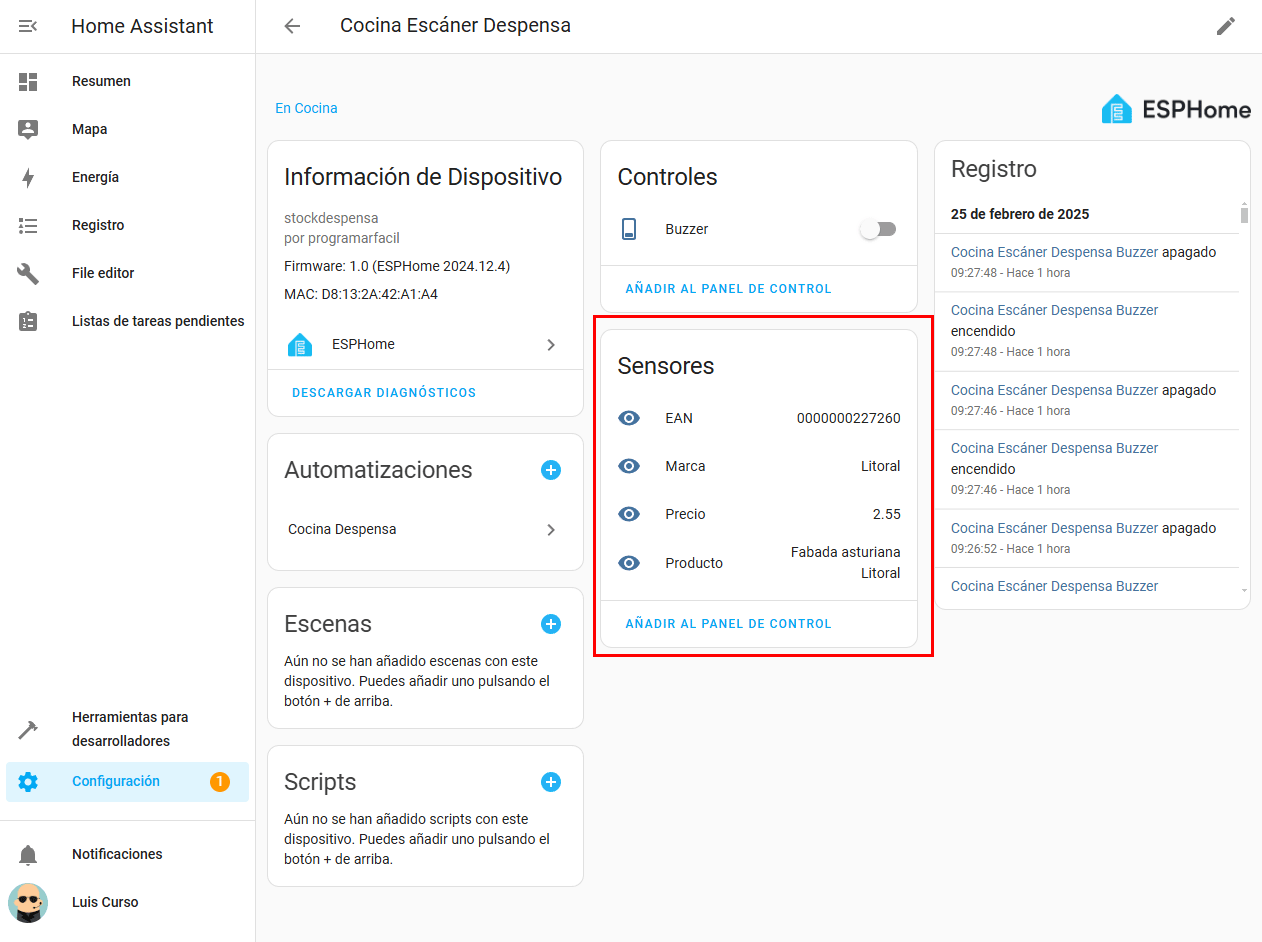Click the pencil edit icon for the device

coord(1225,26)
